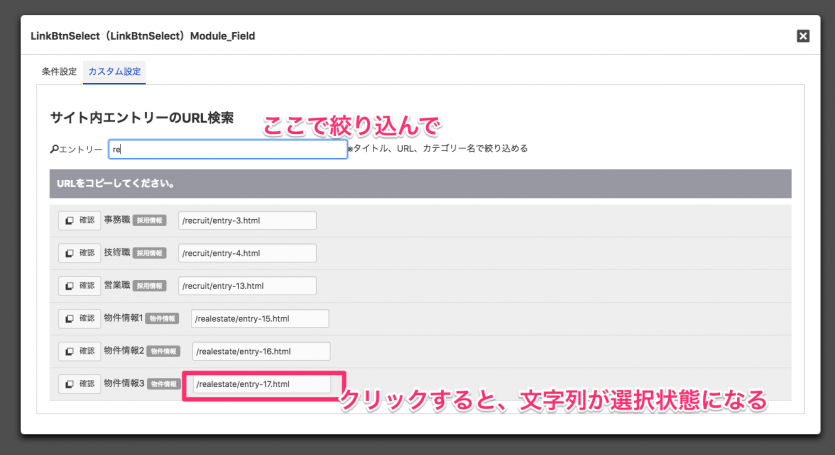Screen dimensions: 835x455
Task: Switch to the 条件設定 tab
Action: tap(59, 72)
